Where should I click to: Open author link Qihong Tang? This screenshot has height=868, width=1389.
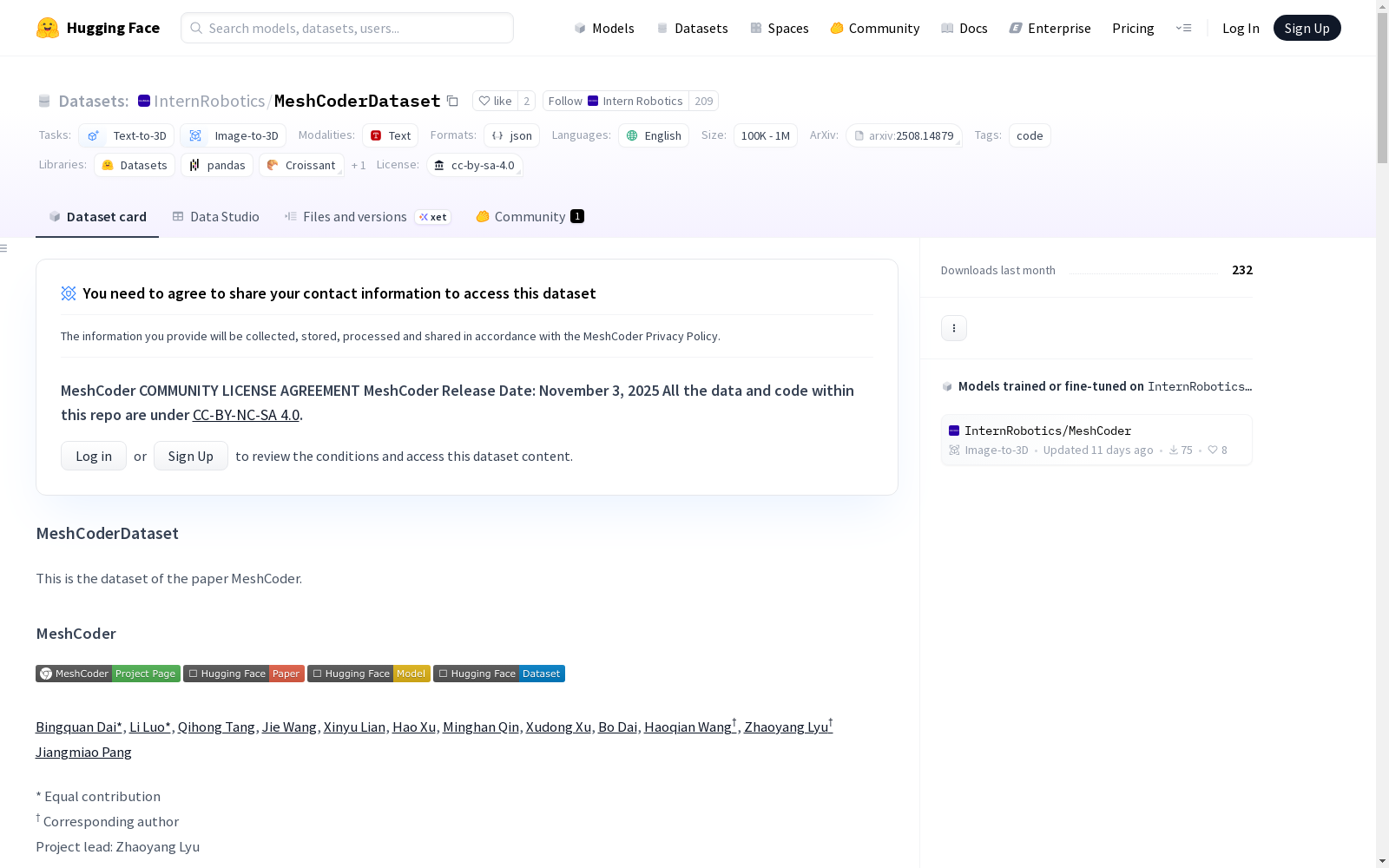216,727
